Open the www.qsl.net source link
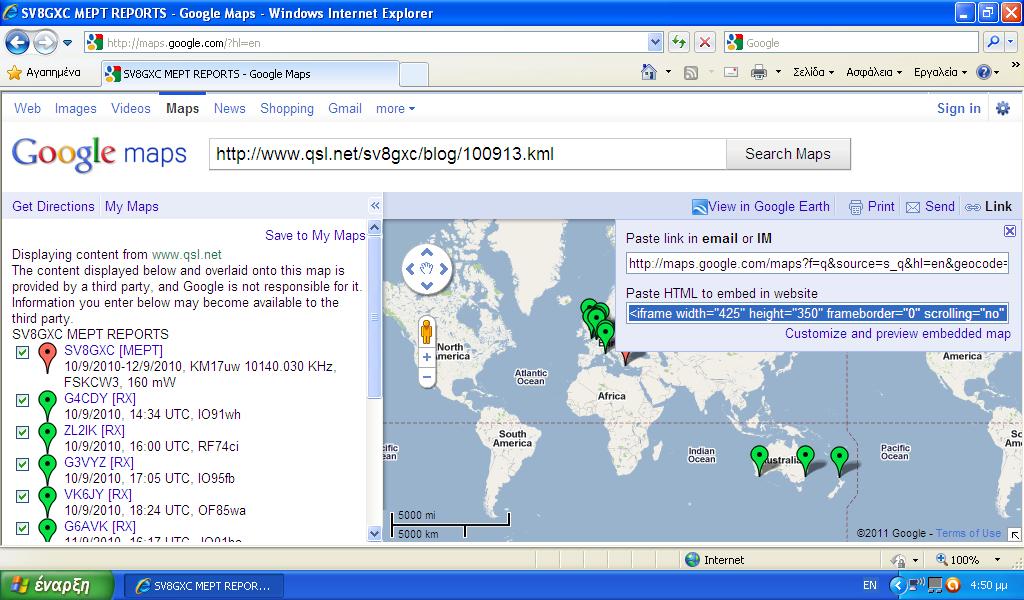1024x600 pixels. coord(187,255)
